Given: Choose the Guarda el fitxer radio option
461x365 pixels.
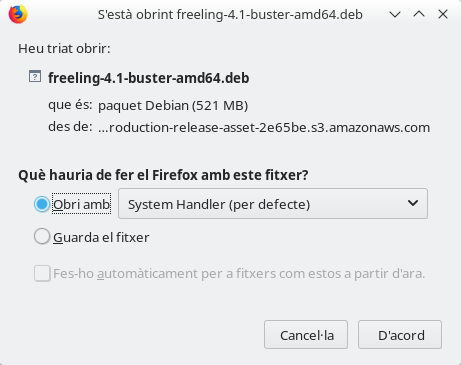Looking at the screenshot, I should (x=42, y=237).
